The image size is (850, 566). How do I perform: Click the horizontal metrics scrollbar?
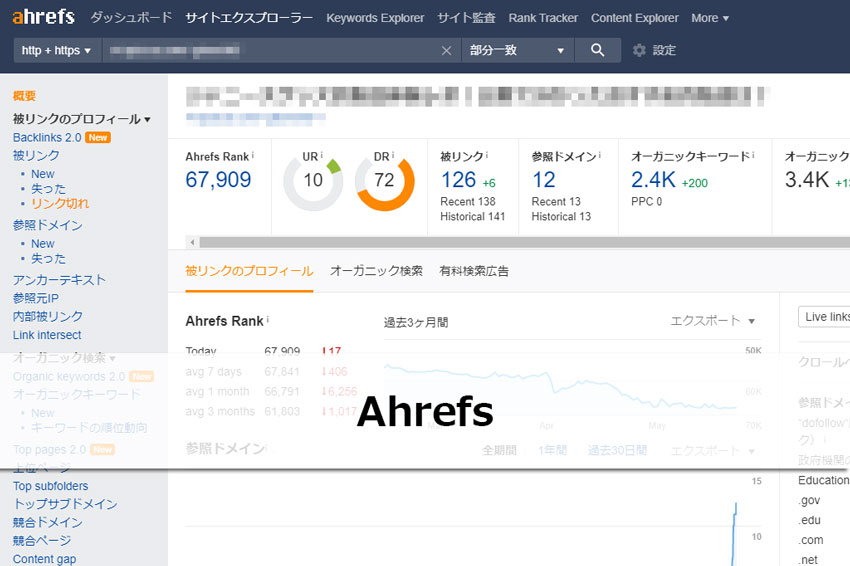(x=524, y=242)
